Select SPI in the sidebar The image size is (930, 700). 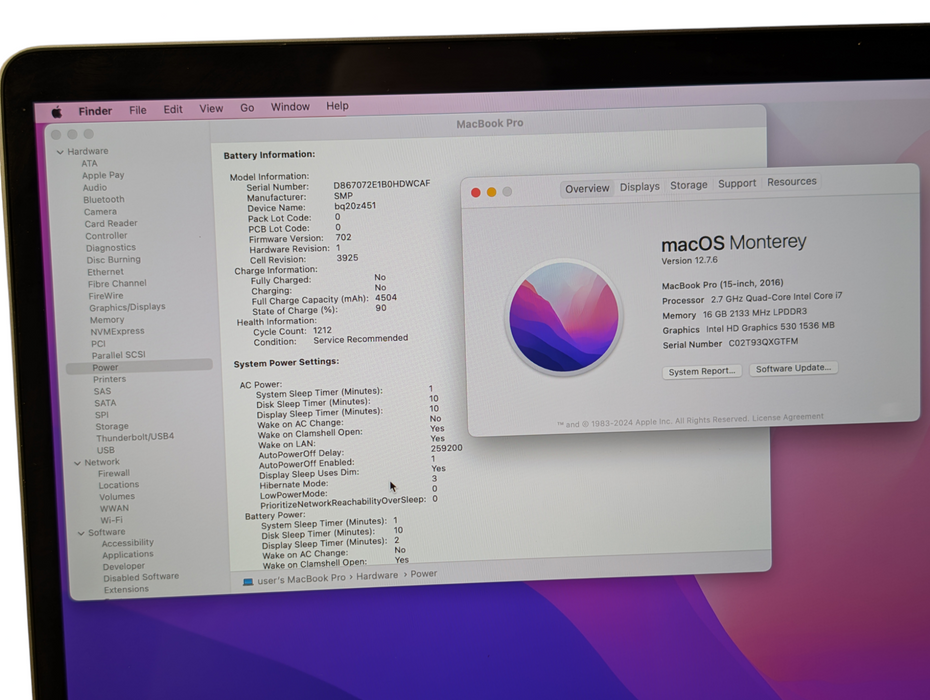[101, 415]
